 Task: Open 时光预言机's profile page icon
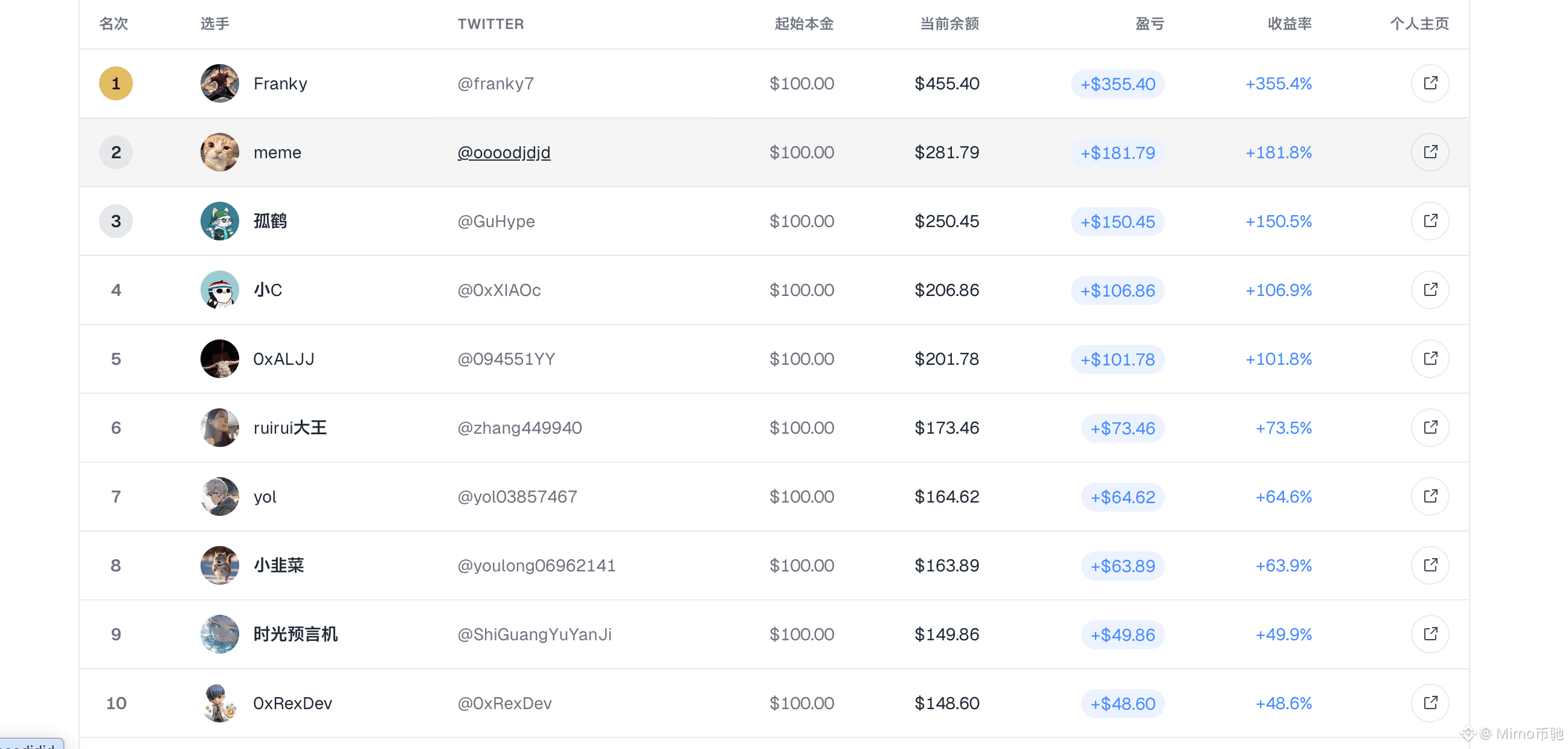click(1430, 634)
